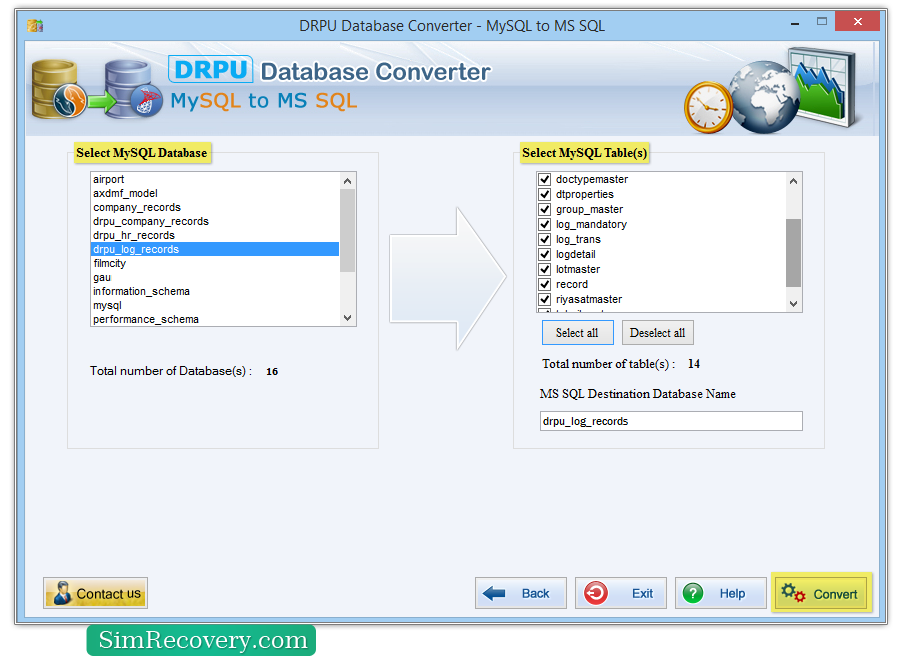
Task: Select the gau database
Action: pos(215,277)
